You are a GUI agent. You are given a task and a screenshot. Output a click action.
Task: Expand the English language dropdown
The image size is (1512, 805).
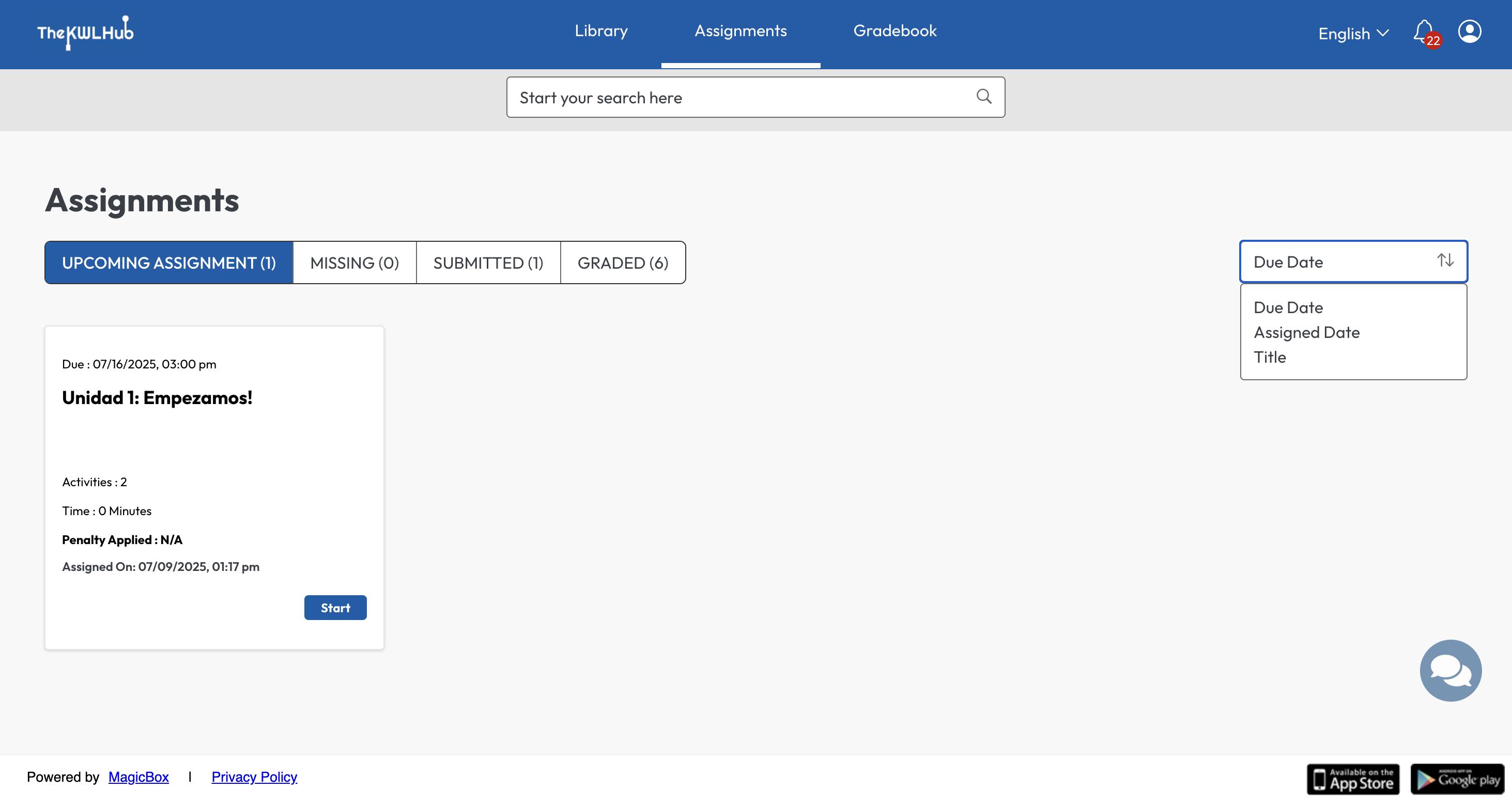click(1352, 34)
